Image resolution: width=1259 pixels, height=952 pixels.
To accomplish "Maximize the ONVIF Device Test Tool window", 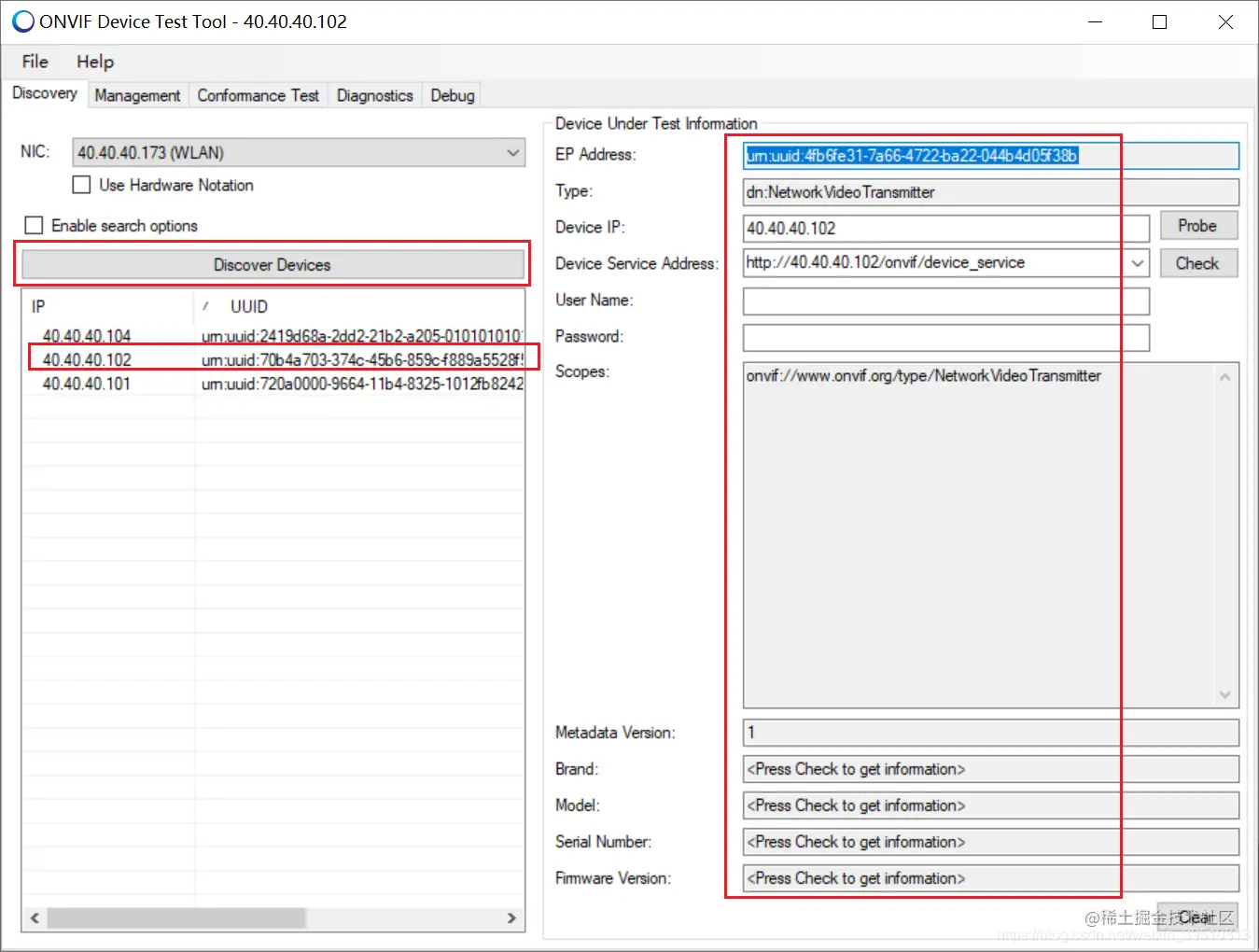I will pos(1160,21).
